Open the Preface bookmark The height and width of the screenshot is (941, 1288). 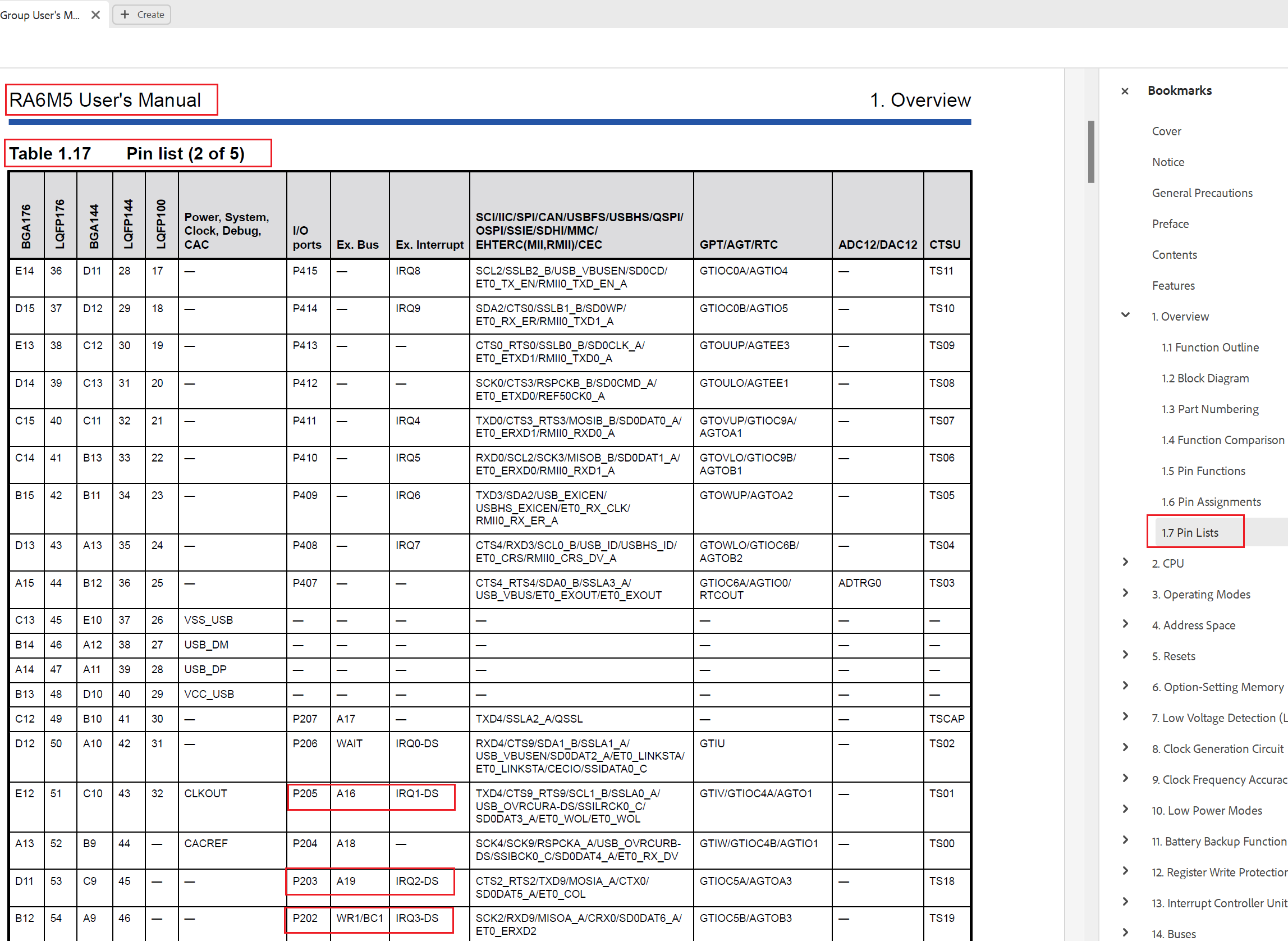pos(1170,224)
